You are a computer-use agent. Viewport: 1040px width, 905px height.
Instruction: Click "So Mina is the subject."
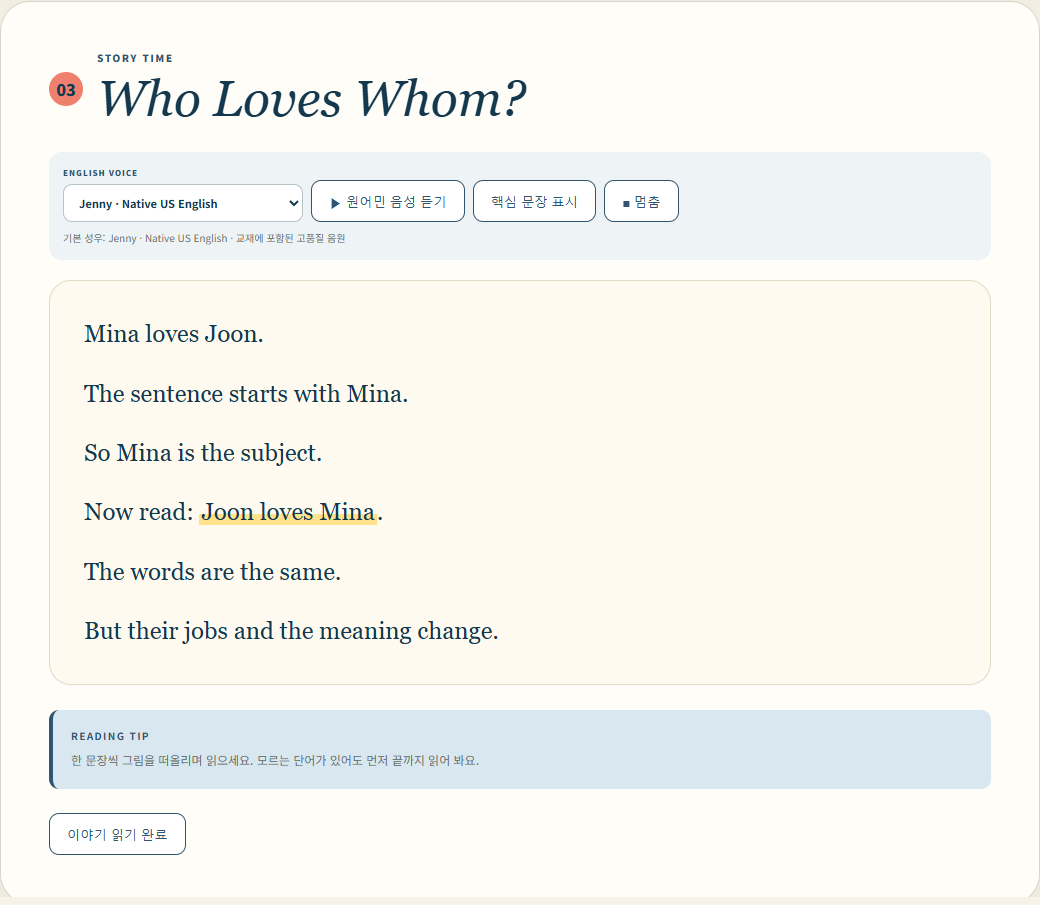click(x=203, y=452)
